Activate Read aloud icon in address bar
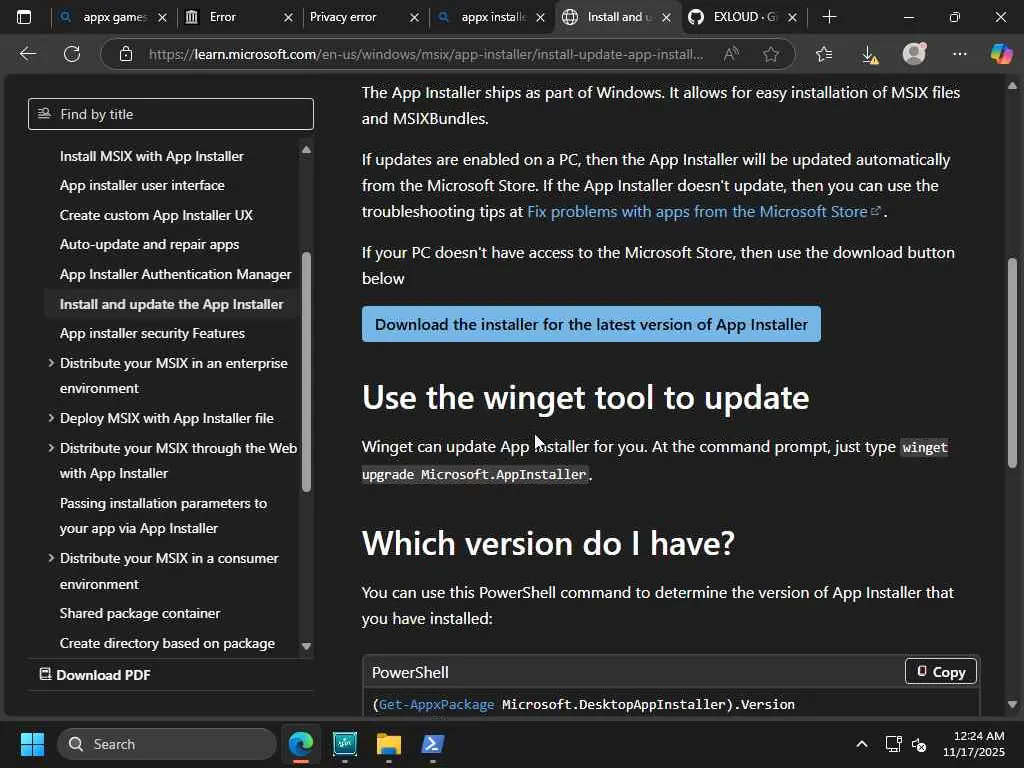Screen dimensions: 1024x768 (731, 54)
